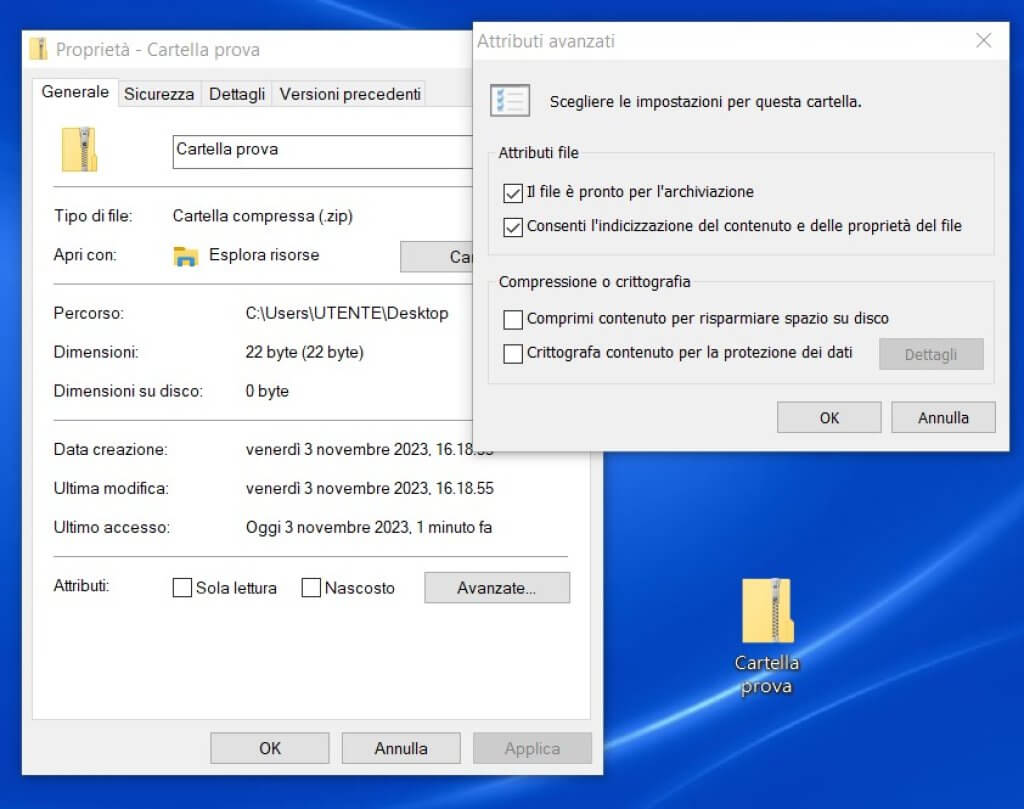Toggle the Sola lettura attribute
This screenshot has height=809, width=1024.
pyautogui.click(x=182, y=588)
